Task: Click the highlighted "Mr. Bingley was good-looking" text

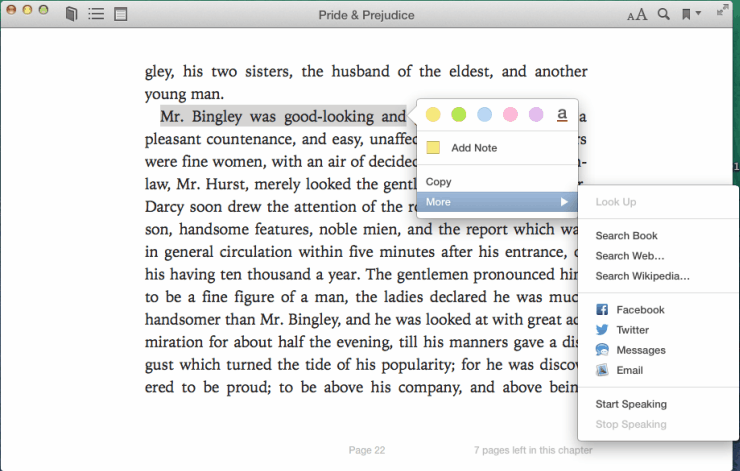Action: pyautogui.click(x=267, y=116)
